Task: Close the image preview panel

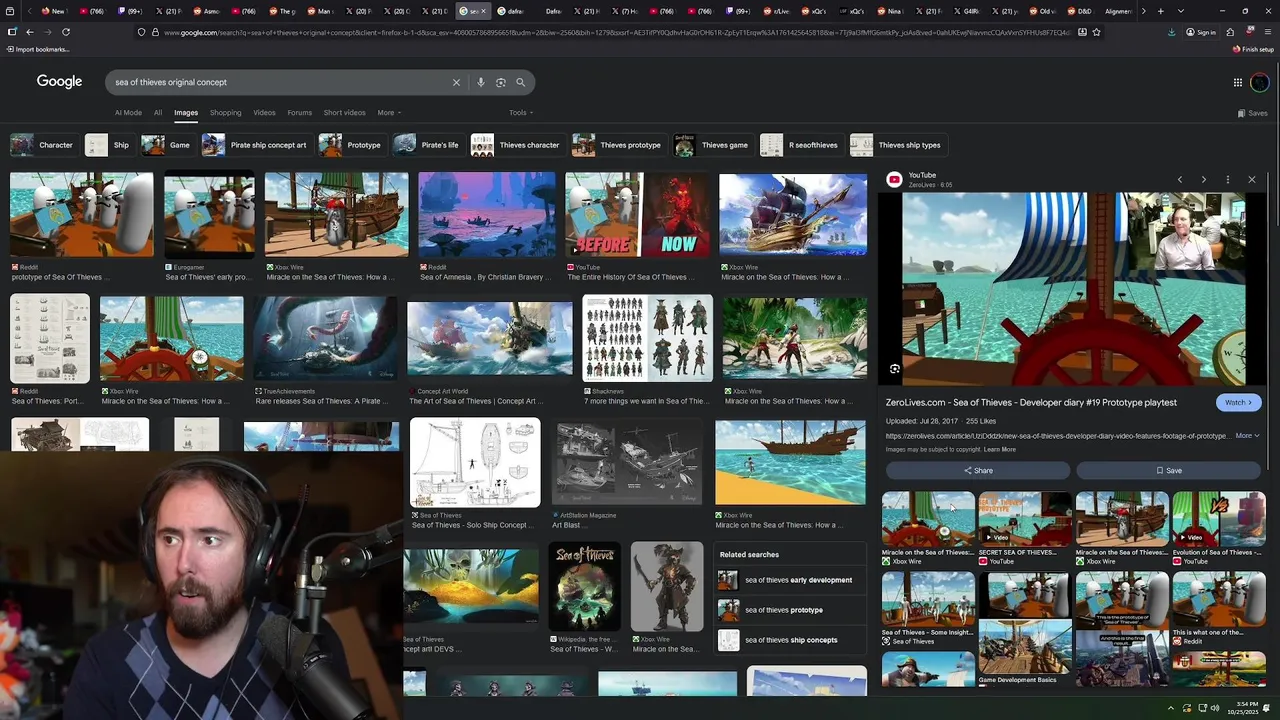Action: tap(1252, 179)
